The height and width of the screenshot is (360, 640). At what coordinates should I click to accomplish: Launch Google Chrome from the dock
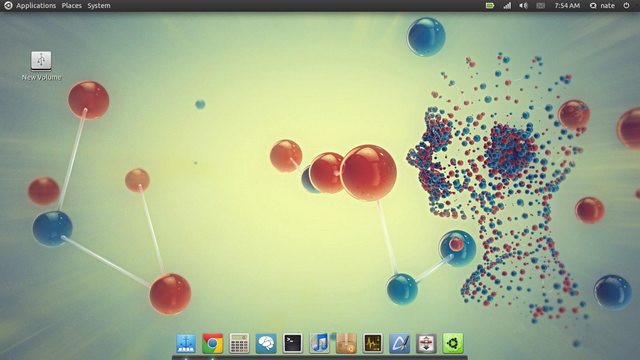(212, 343)
